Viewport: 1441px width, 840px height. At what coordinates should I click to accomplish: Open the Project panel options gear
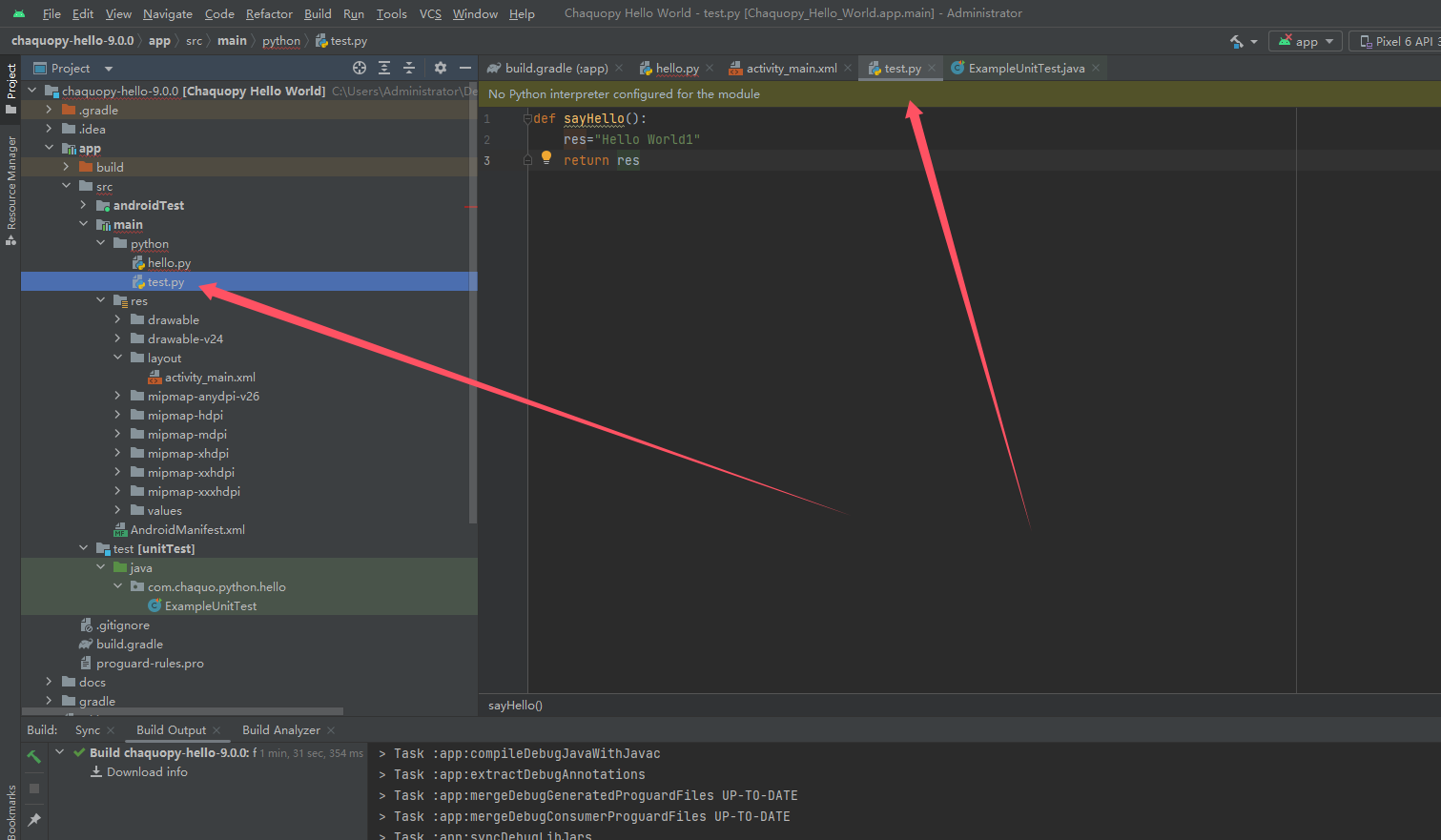[x=440, y=68]
